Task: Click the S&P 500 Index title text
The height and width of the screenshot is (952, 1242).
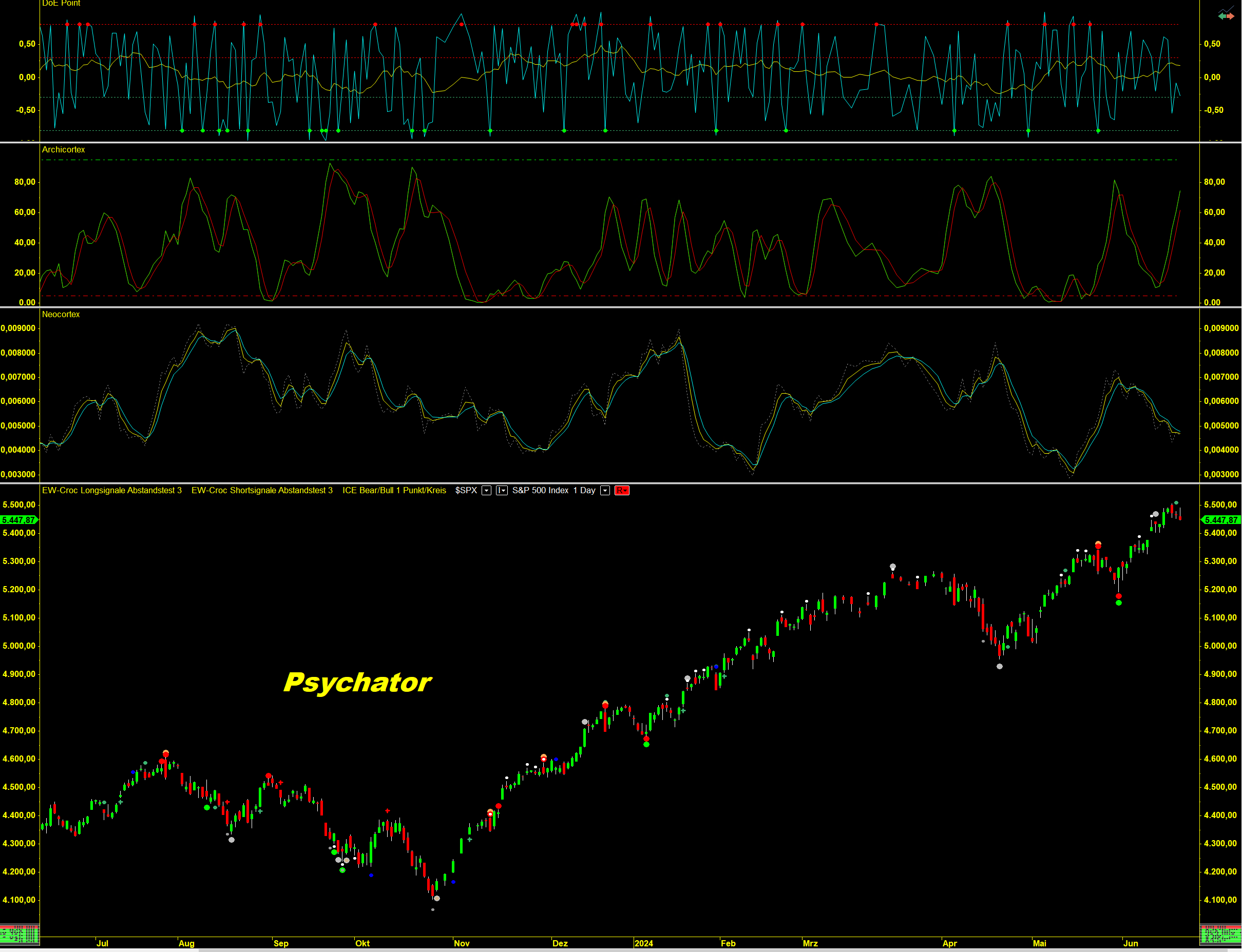Action: 540,490
